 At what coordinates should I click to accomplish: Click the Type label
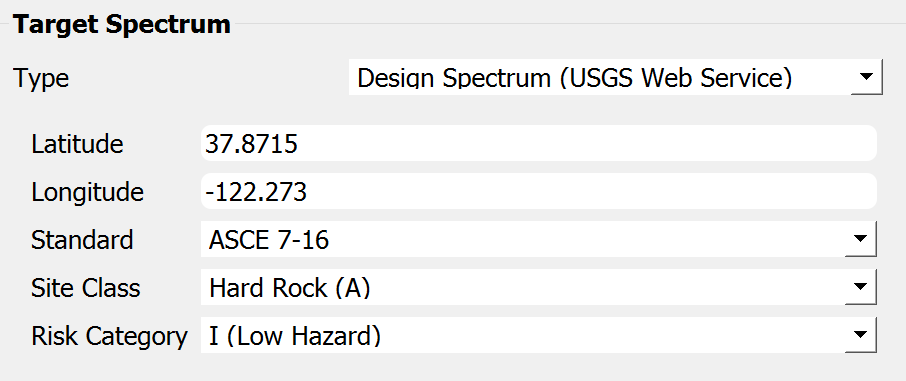41,78
